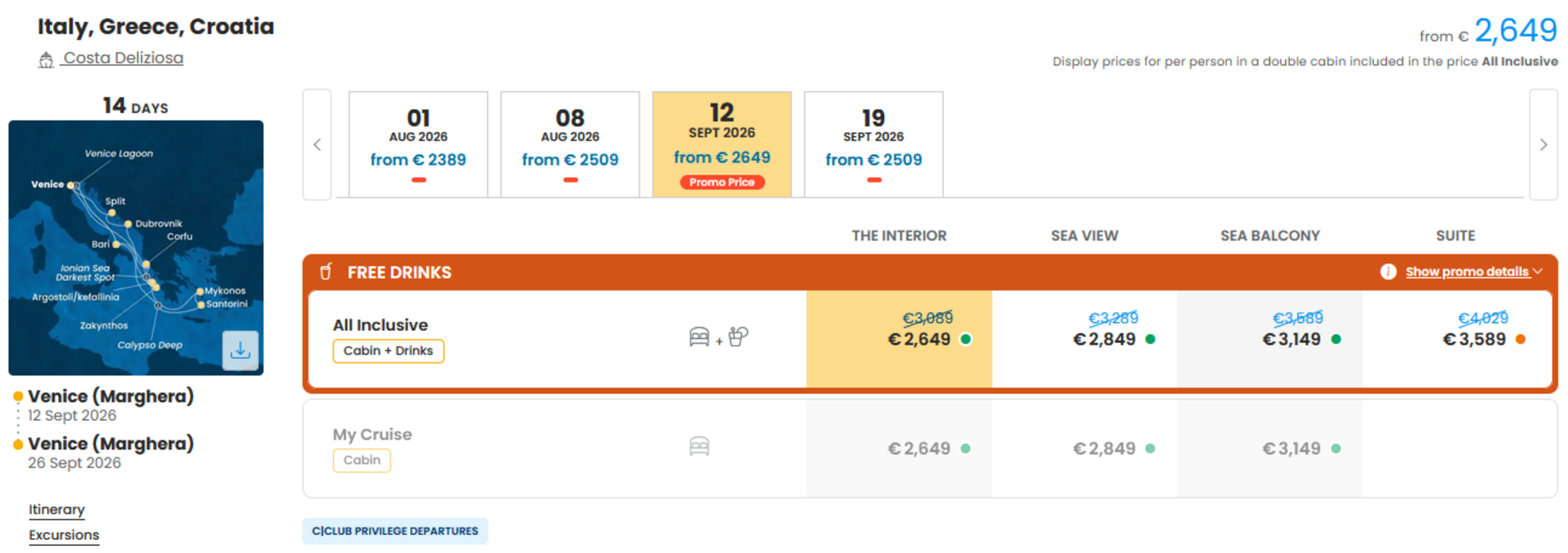Open the Itinerary link
The width and height of the screenshot is (1568, 553).
[x=57, y=509]
